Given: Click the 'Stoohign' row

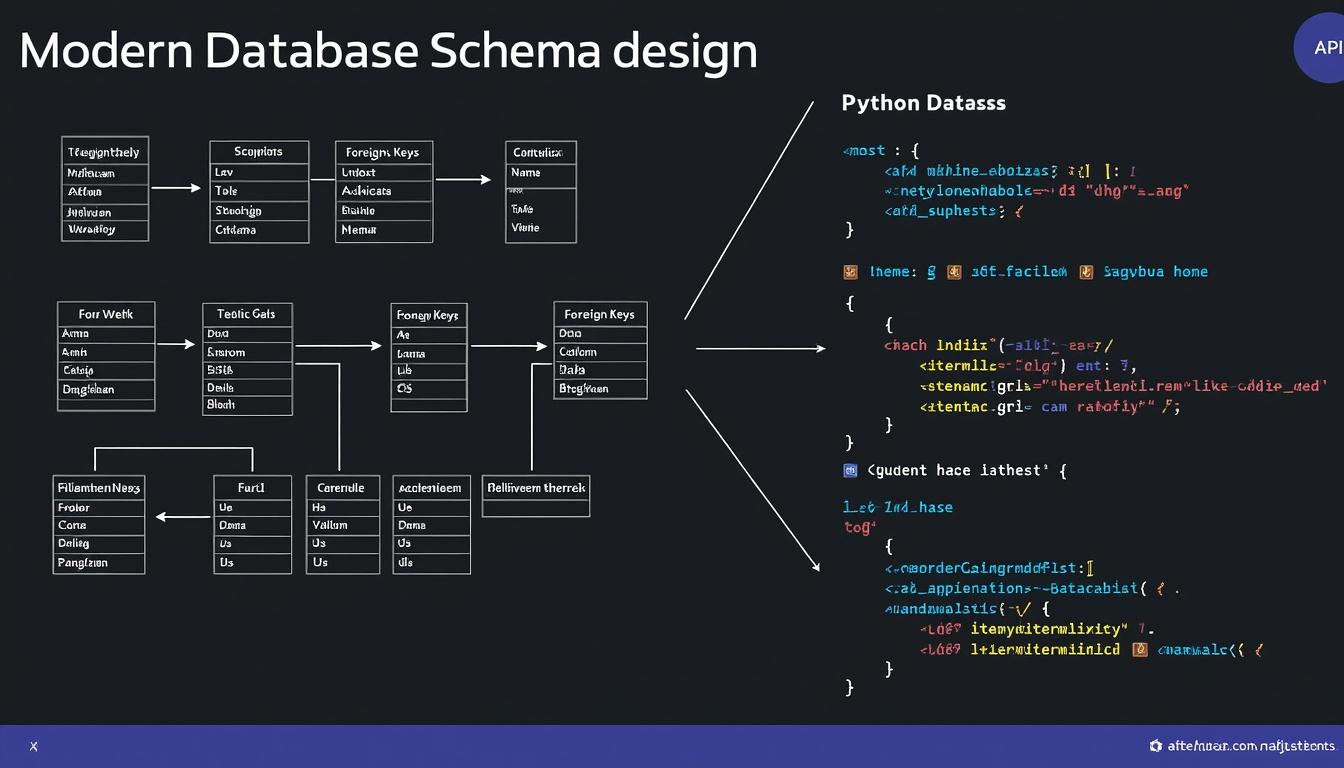Looking at the screenshot, I should pos(259,211).
